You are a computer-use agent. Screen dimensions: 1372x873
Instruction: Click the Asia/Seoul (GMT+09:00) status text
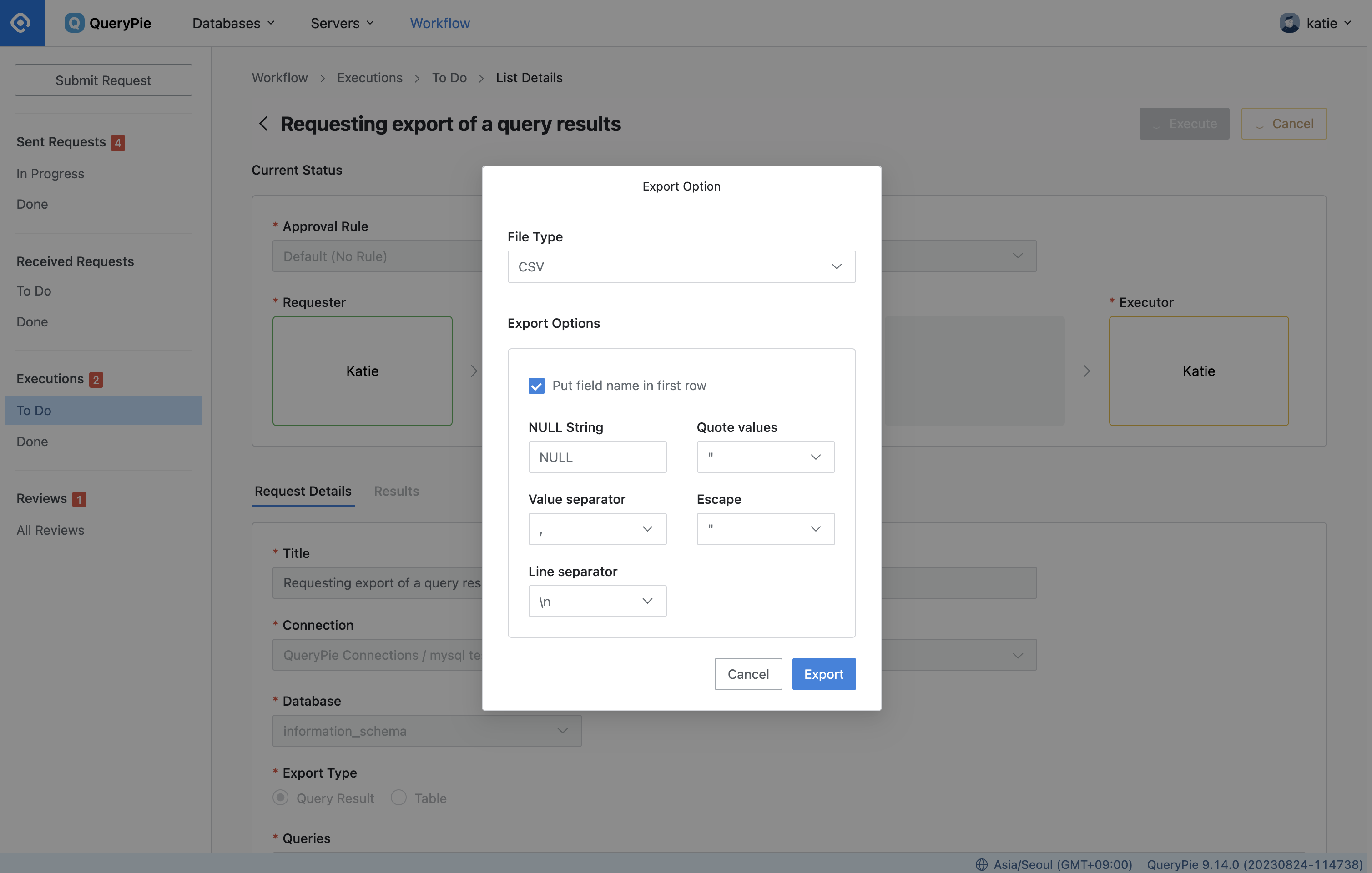coord(1063,864)
